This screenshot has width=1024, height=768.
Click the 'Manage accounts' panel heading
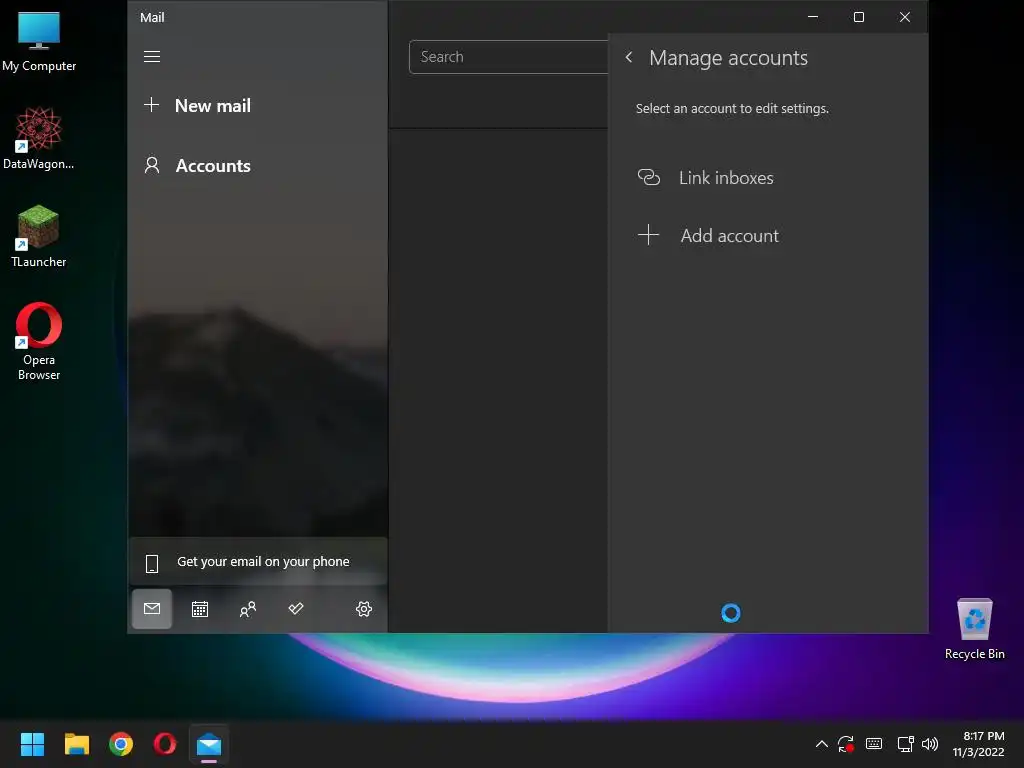point(728,58)
